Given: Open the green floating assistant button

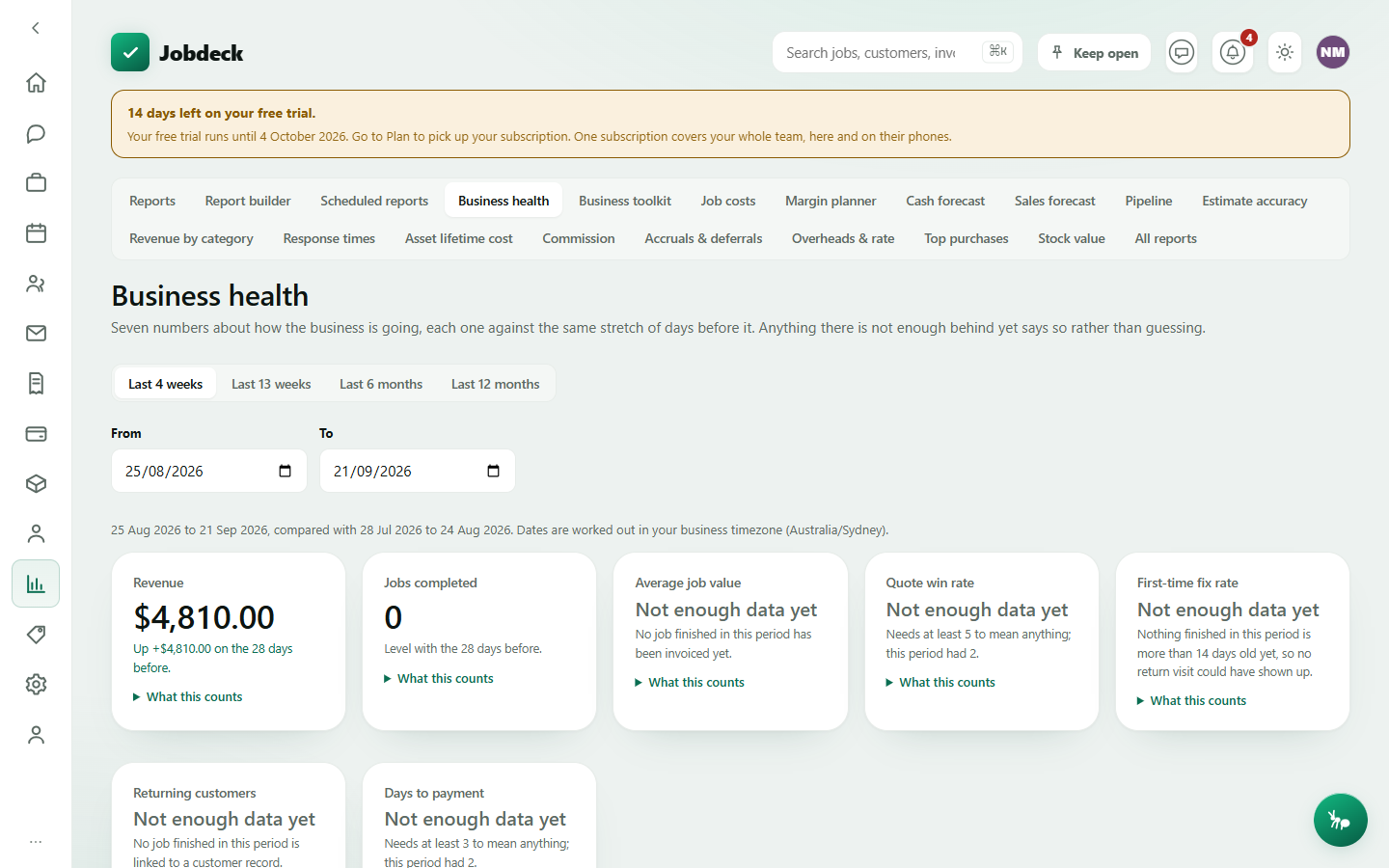Looking at the screenshot, I should point(1340,820).
